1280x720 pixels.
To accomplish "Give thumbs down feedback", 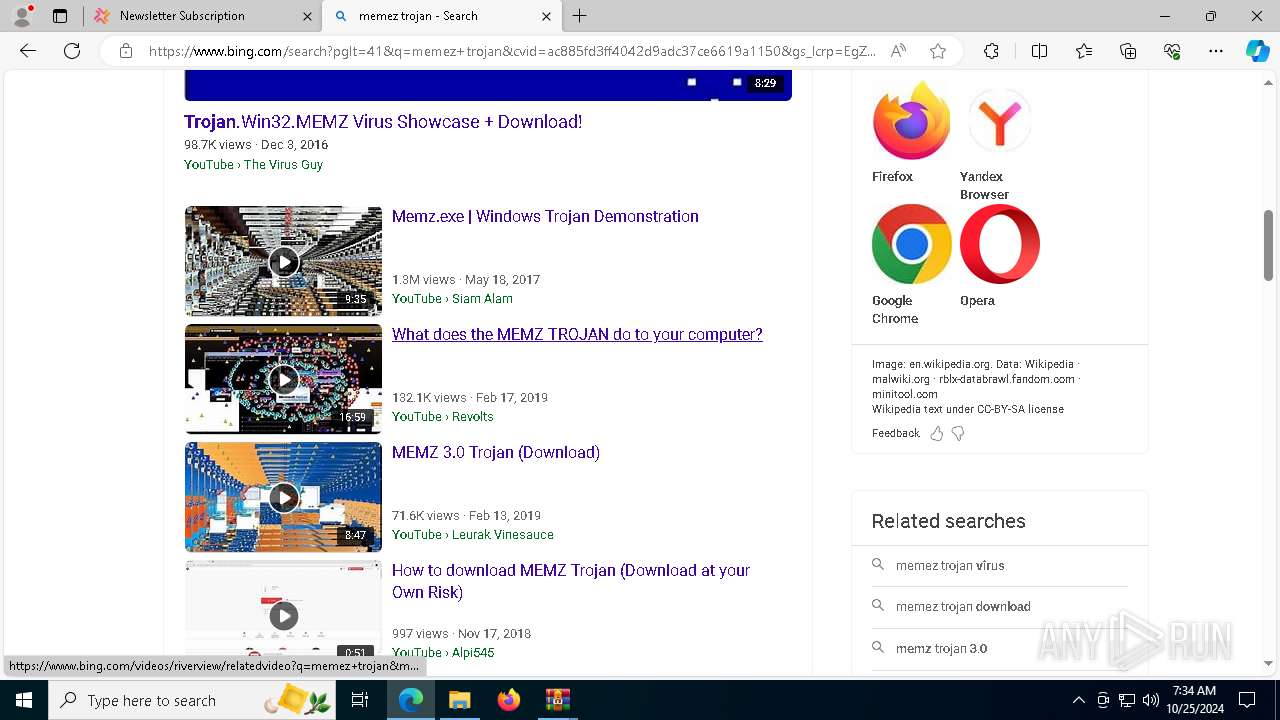I will click(x=958, y=433).
